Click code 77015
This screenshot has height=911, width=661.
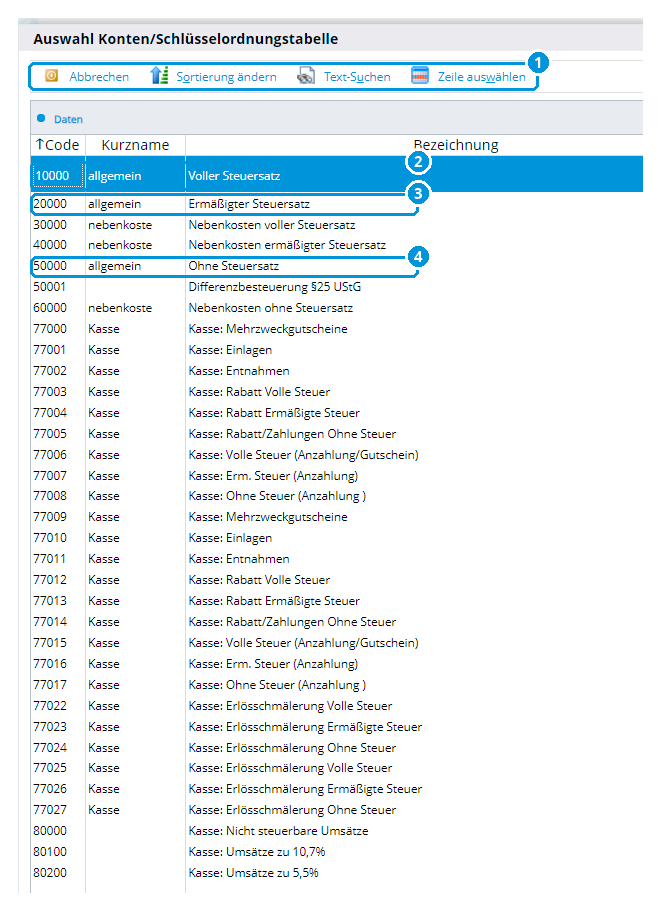pos(50,643)
